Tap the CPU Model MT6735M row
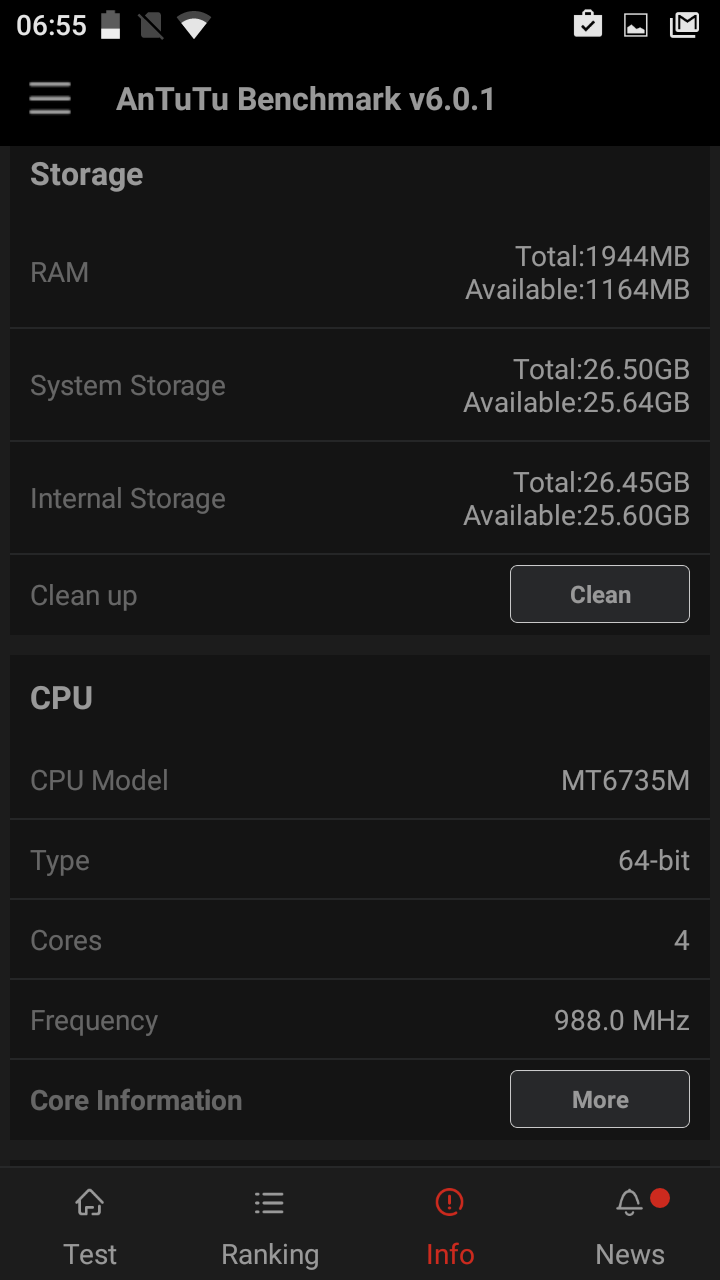The width and height of the screenshot is (720, 1280). click(360, 780)
